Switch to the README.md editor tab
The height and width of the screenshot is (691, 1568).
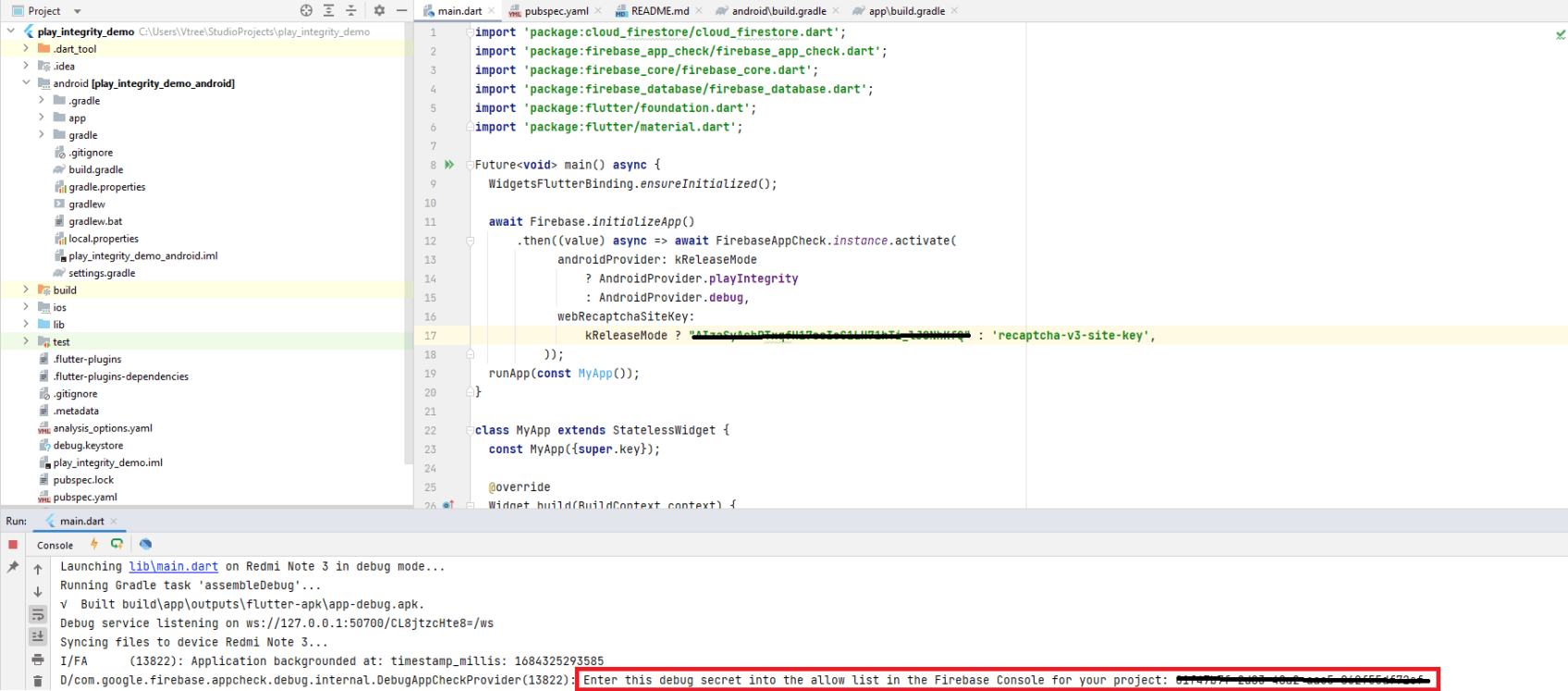tap(659, 11)
